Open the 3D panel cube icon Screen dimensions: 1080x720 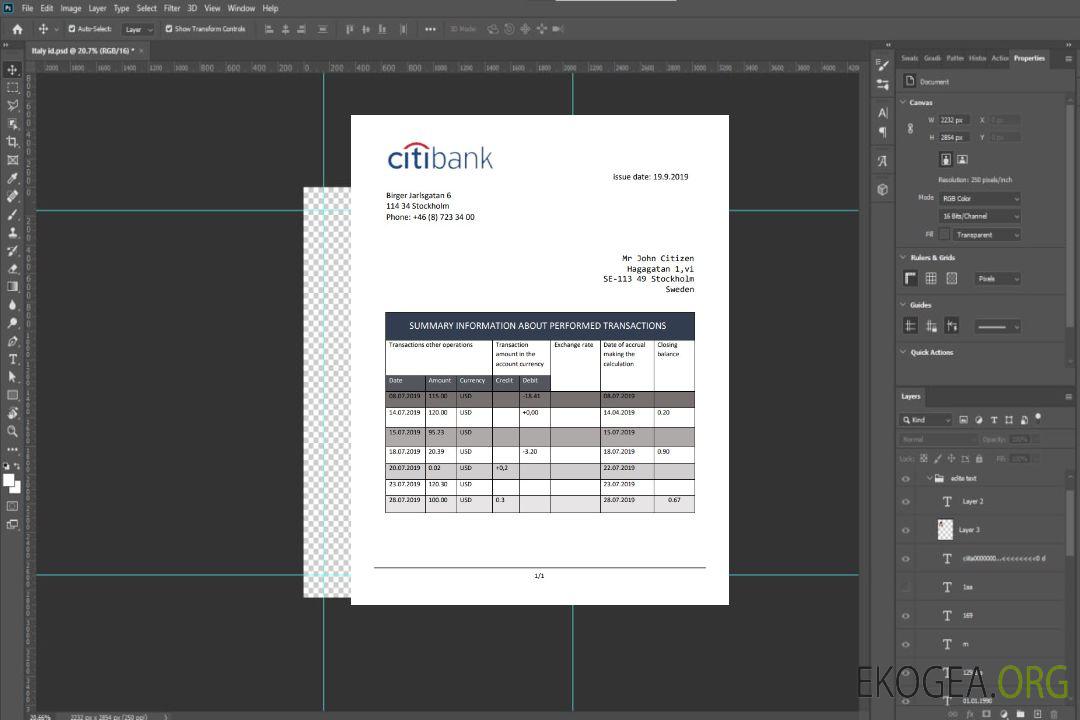883,189
